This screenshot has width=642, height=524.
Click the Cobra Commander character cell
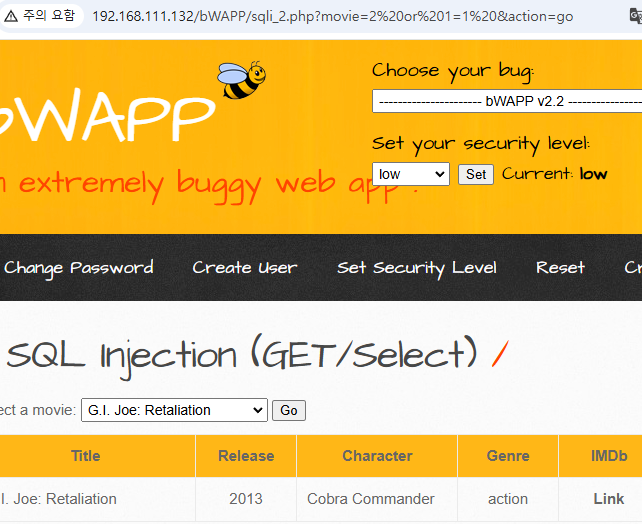tap(377, 499)
